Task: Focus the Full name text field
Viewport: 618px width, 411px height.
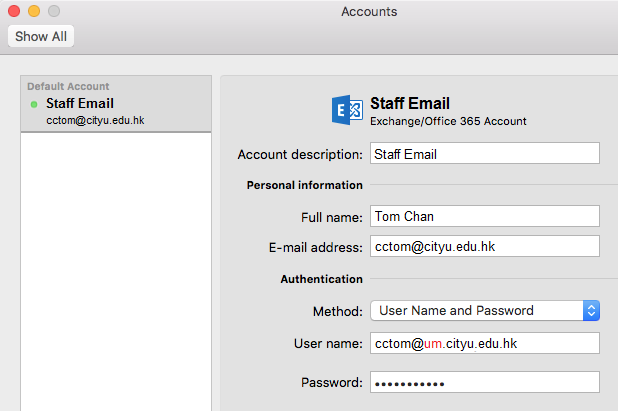Action: tap(484, 216)
